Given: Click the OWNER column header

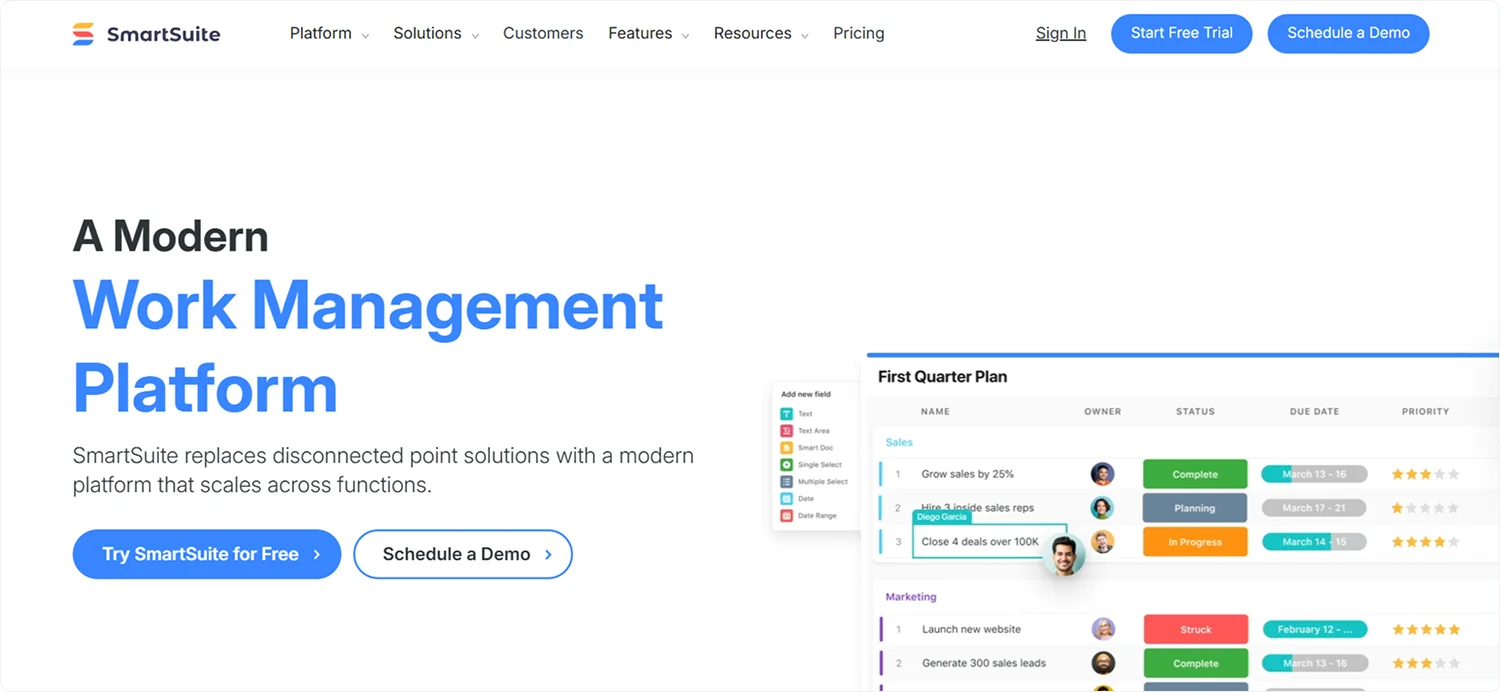Looking at the screenshot, I should point(1103,411).
